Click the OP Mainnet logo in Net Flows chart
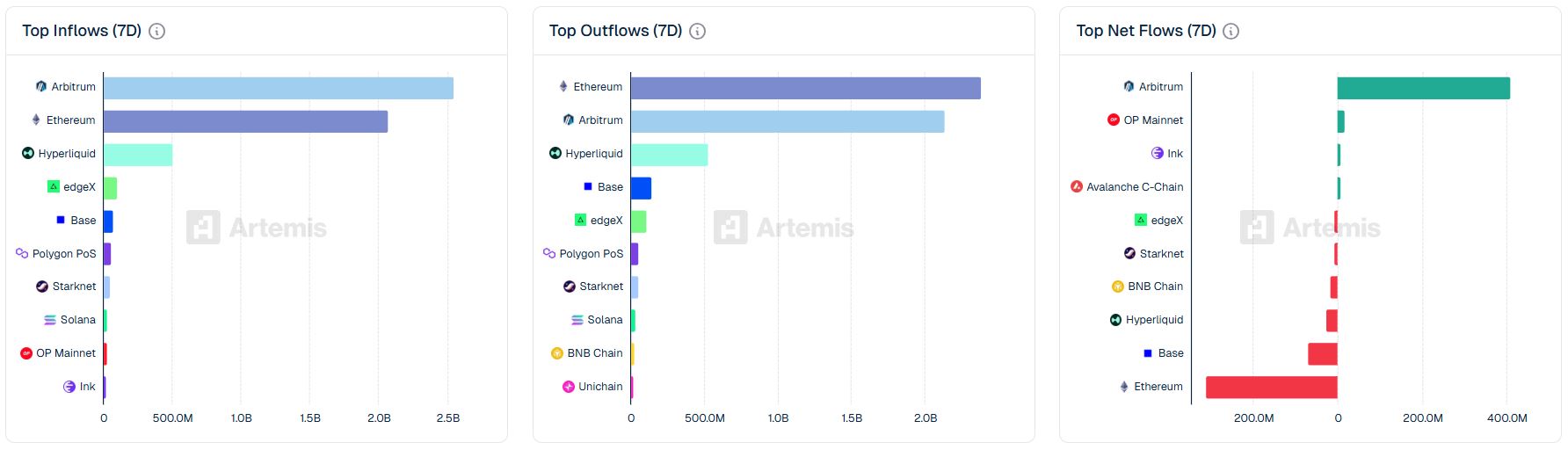The image size is (1568, 450). click(x=1114, y=120)
